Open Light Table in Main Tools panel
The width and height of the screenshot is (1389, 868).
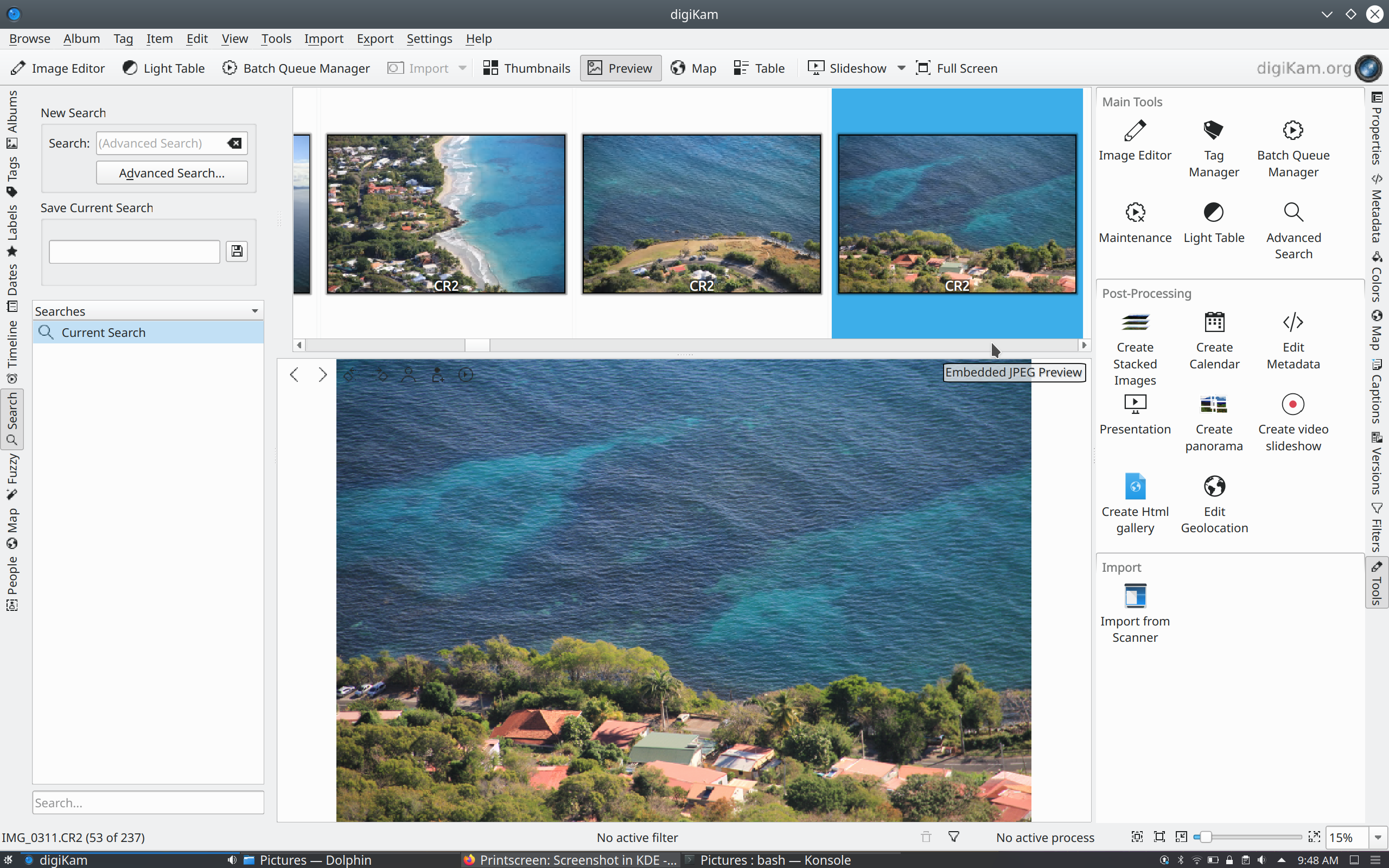click(x=1214, y=224)
